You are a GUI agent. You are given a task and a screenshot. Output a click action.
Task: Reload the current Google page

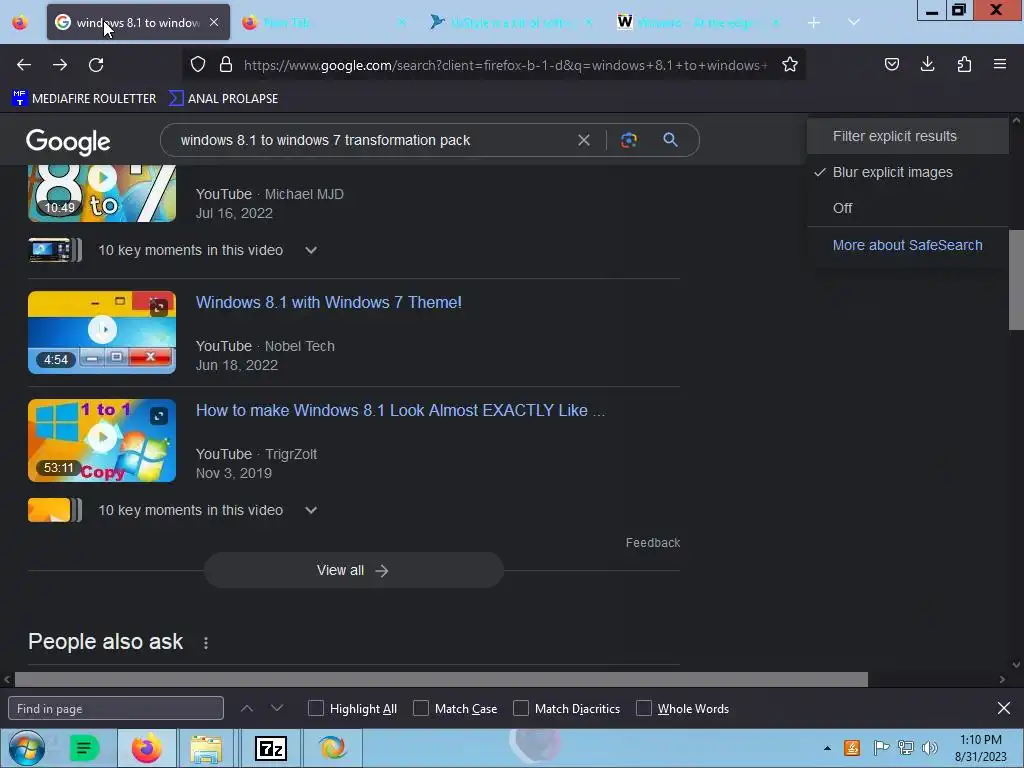click(96, 65)
